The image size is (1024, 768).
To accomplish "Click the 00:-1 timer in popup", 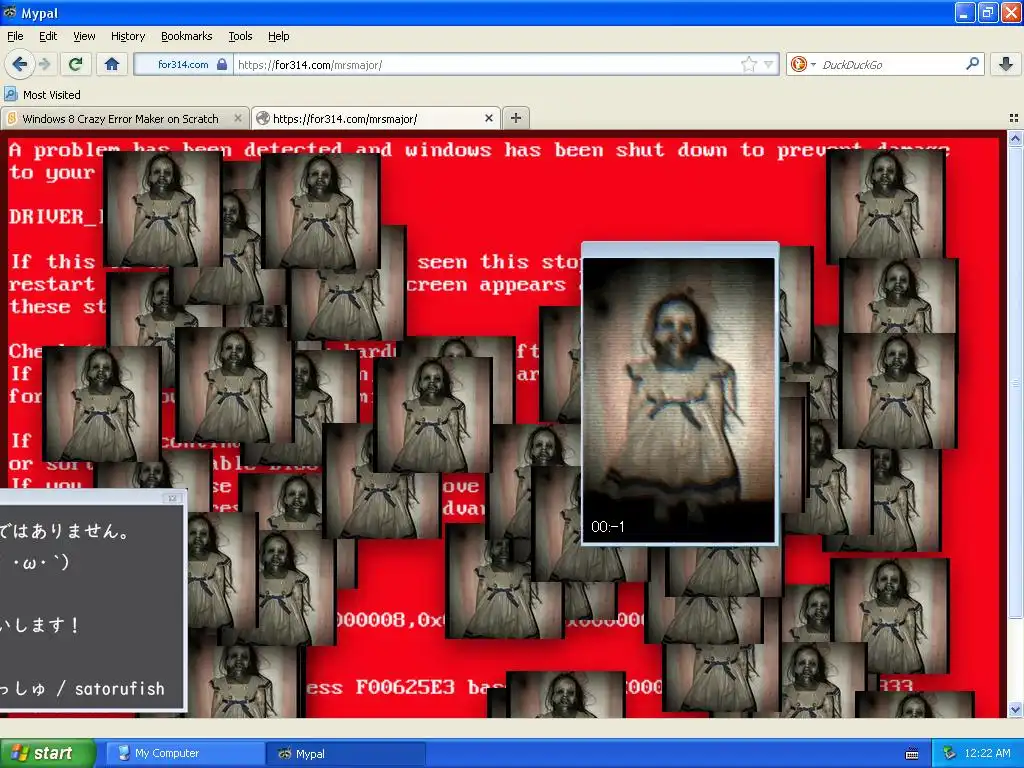I will tap(607, 526).
